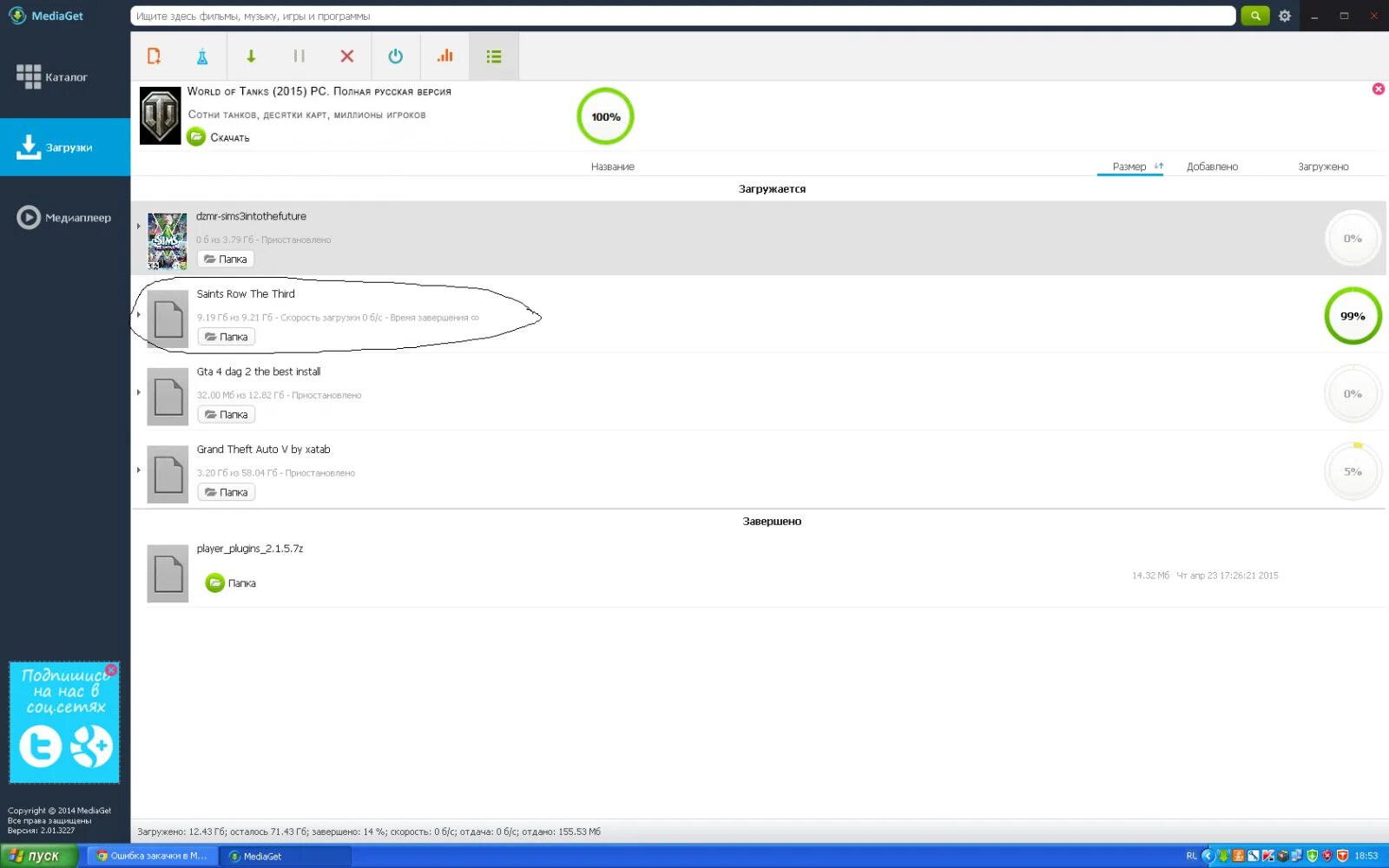Open Папка for Gta 4 dag 2
The height and width of the screenshot is (868, 1389).
[226, 415]
